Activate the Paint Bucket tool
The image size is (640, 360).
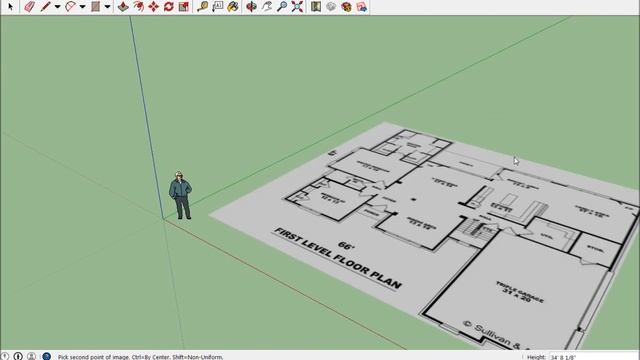(233, 7)
